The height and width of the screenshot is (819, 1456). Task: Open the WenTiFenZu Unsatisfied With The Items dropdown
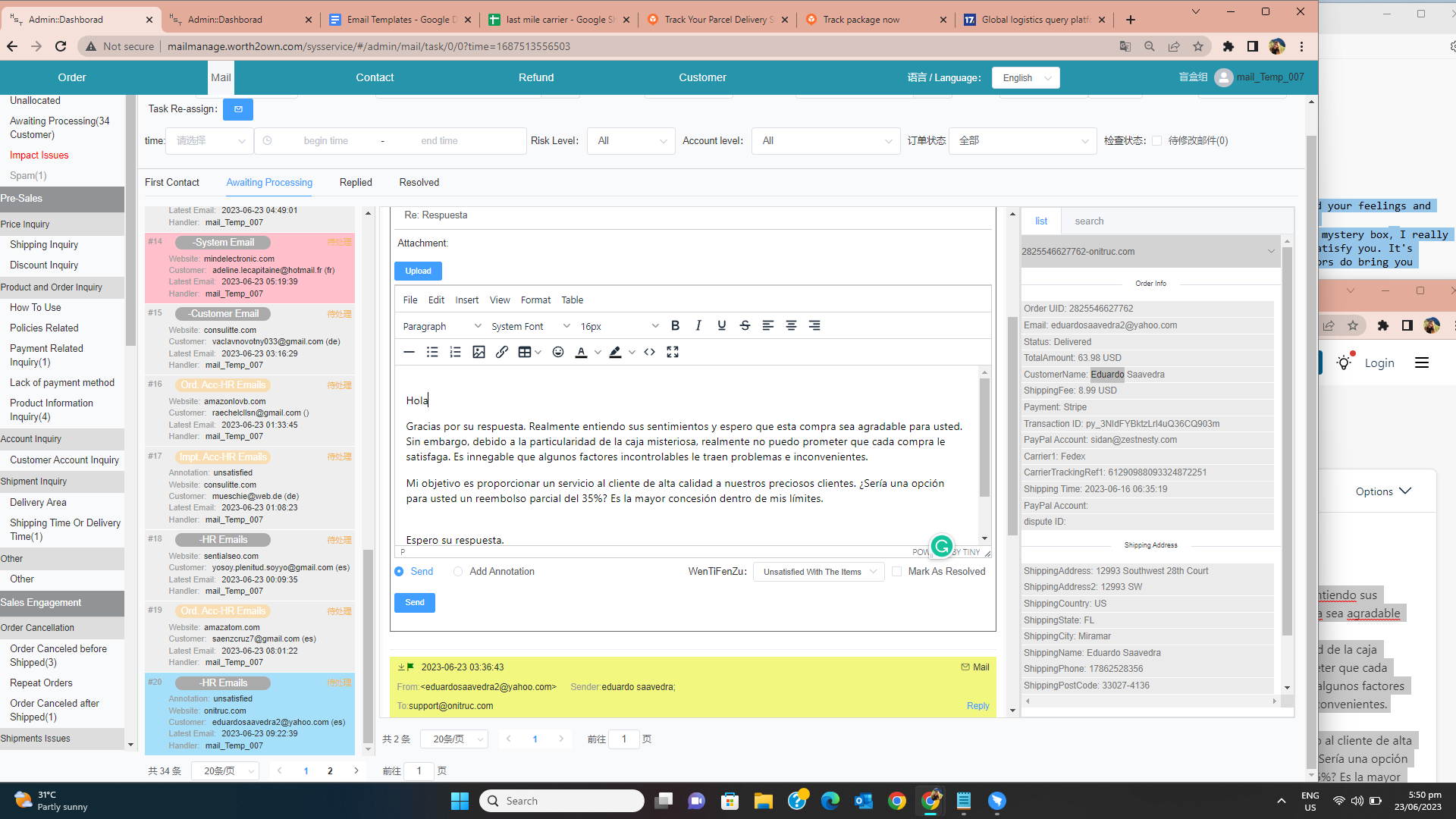point(818,572)
